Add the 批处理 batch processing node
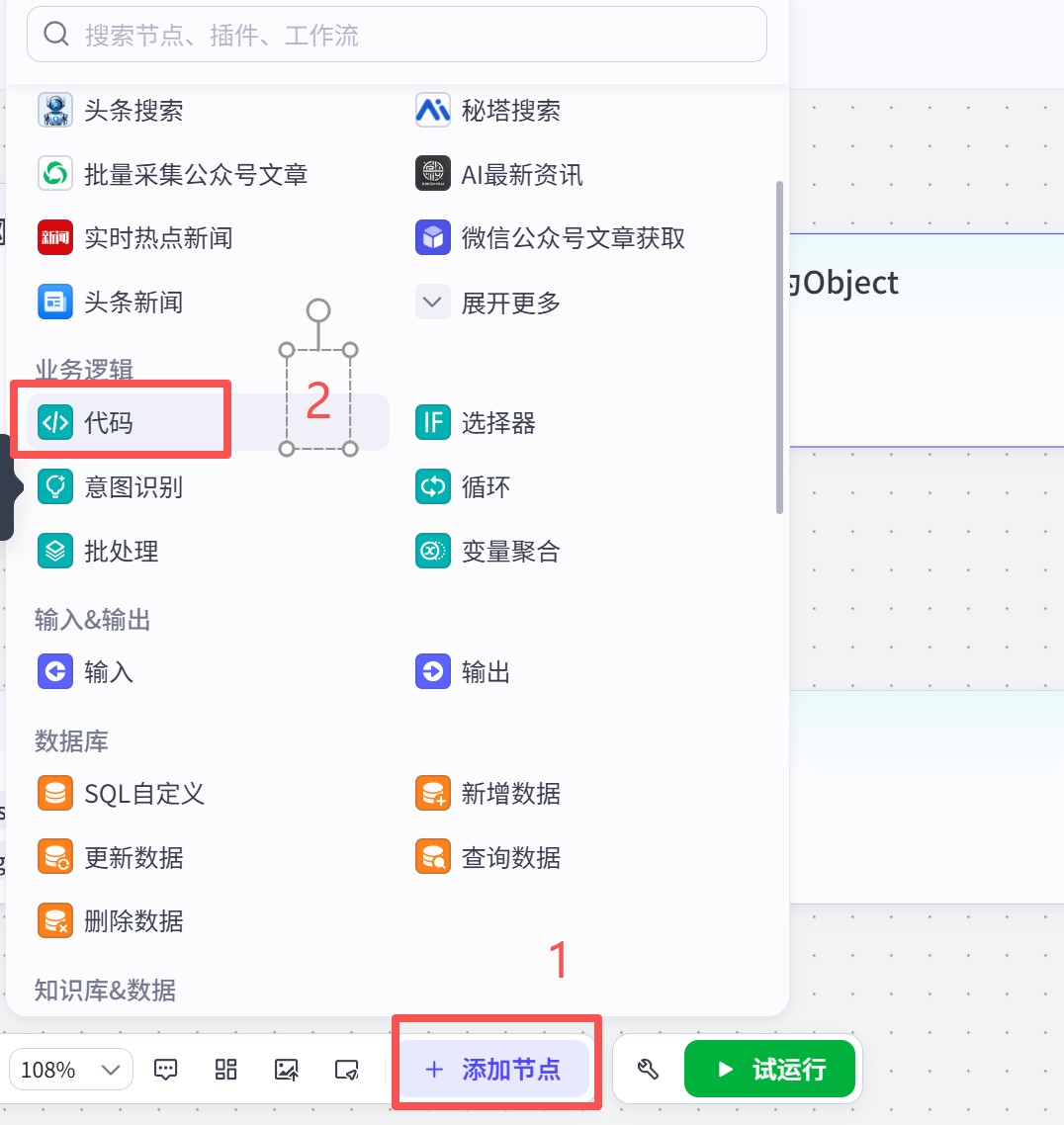 coord(121,551)
